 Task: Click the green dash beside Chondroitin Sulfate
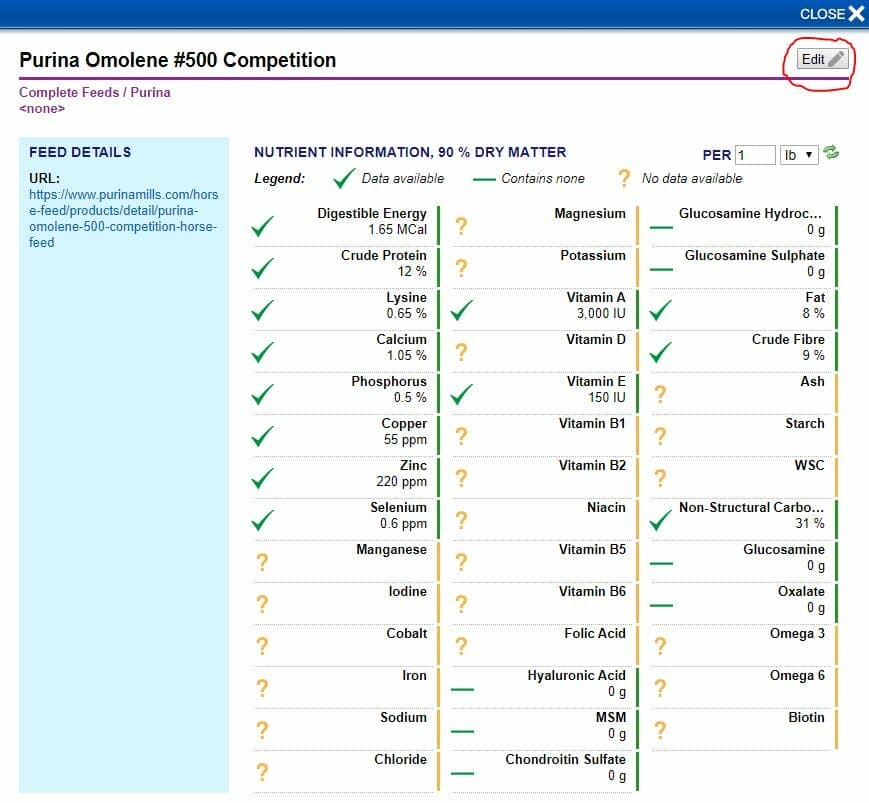(461, 773)
